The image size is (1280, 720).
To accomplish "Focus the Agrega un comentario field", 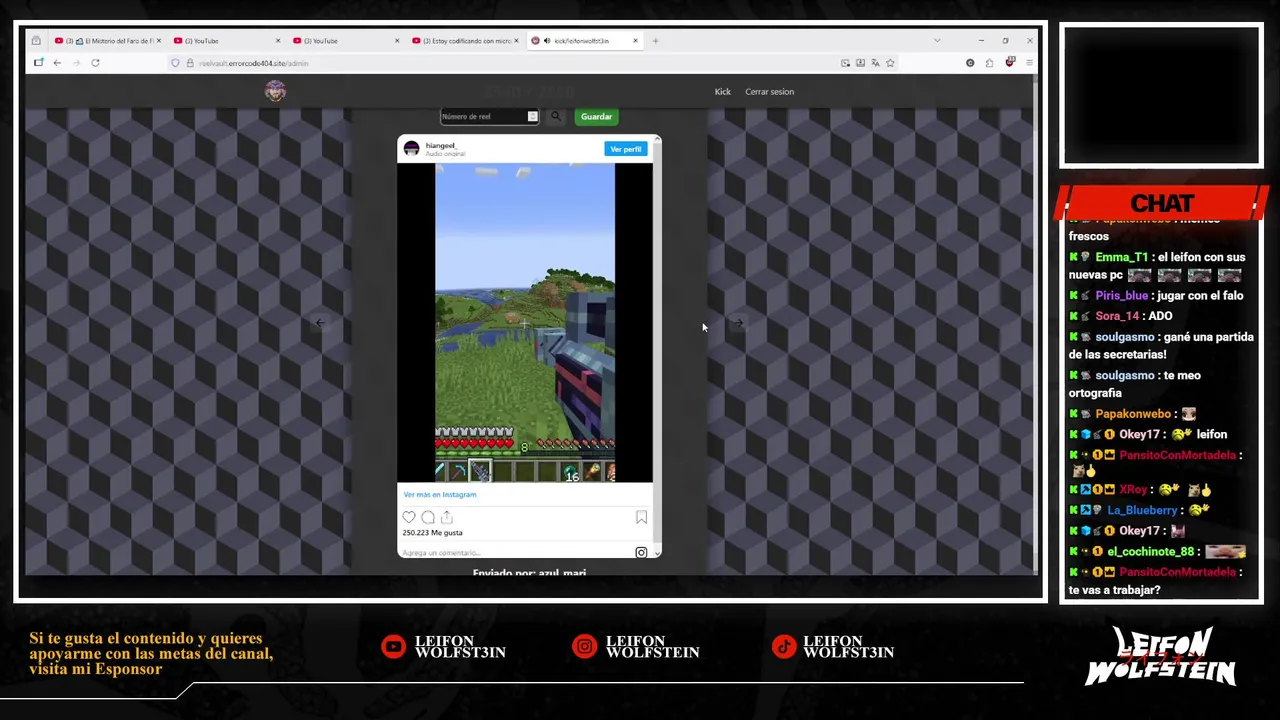I will [517, 552].
